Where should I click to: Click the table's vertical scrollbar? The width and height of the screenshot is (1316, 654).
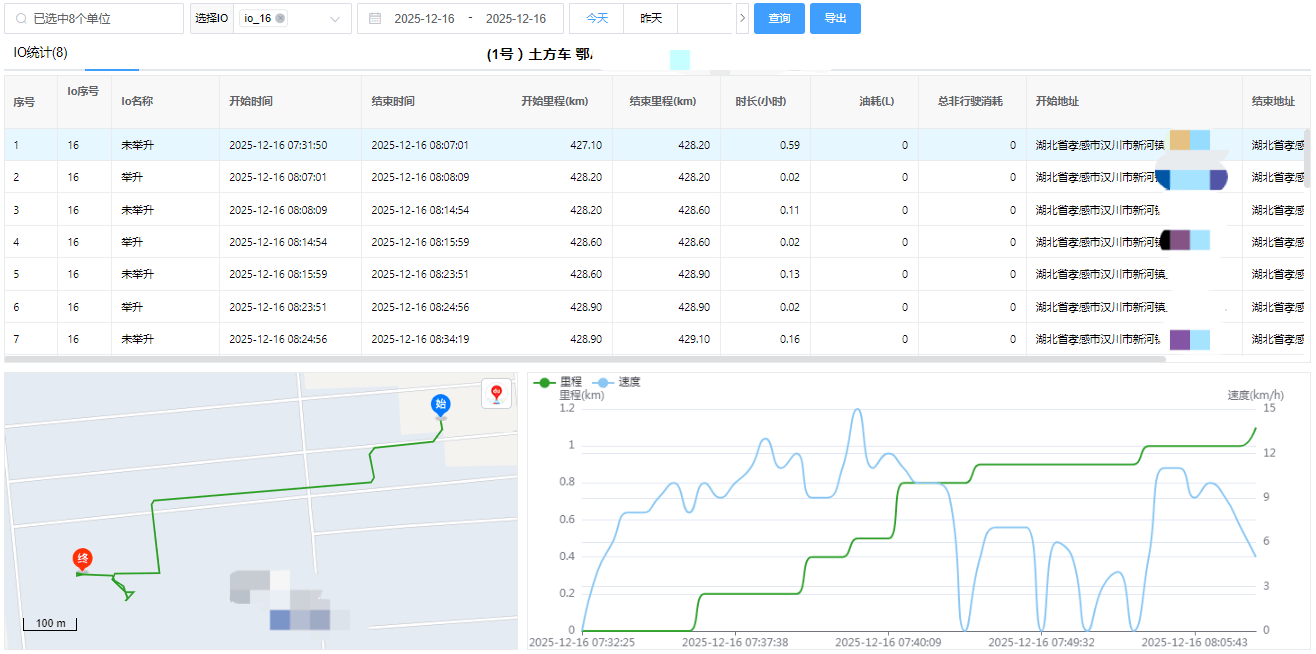click(x=1306, y=158)
